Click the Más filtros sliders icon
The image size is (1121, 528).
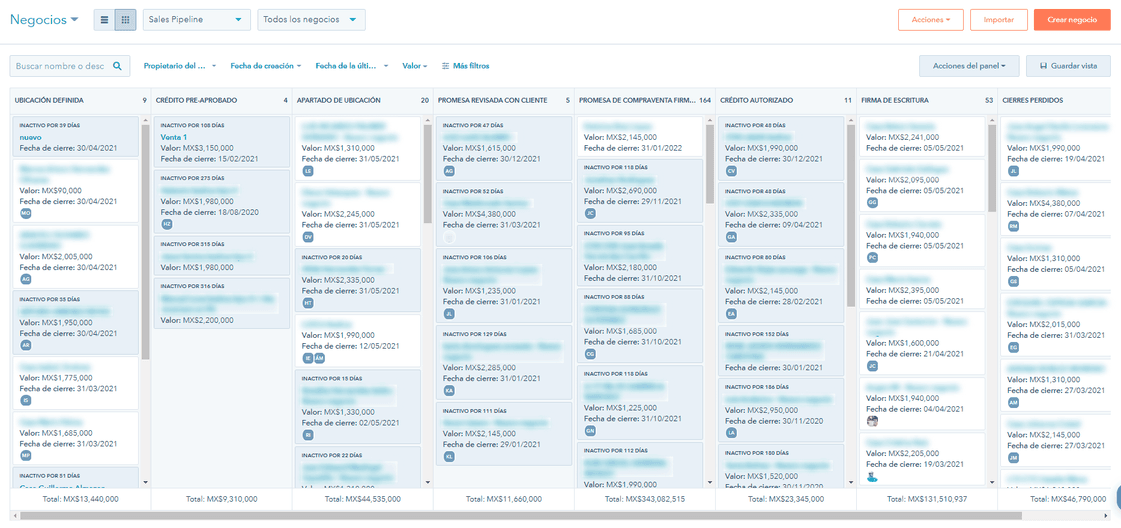(x=446, y=66)
